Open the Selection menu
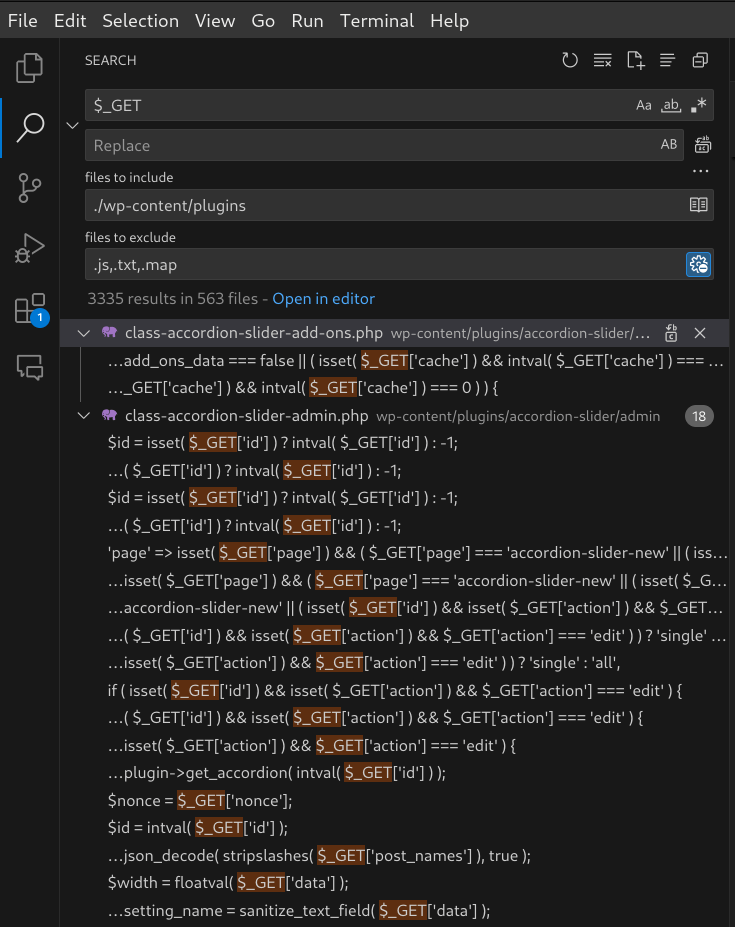Screen dimensions: 735x927 pyautogui.click(x=140, y=21)
